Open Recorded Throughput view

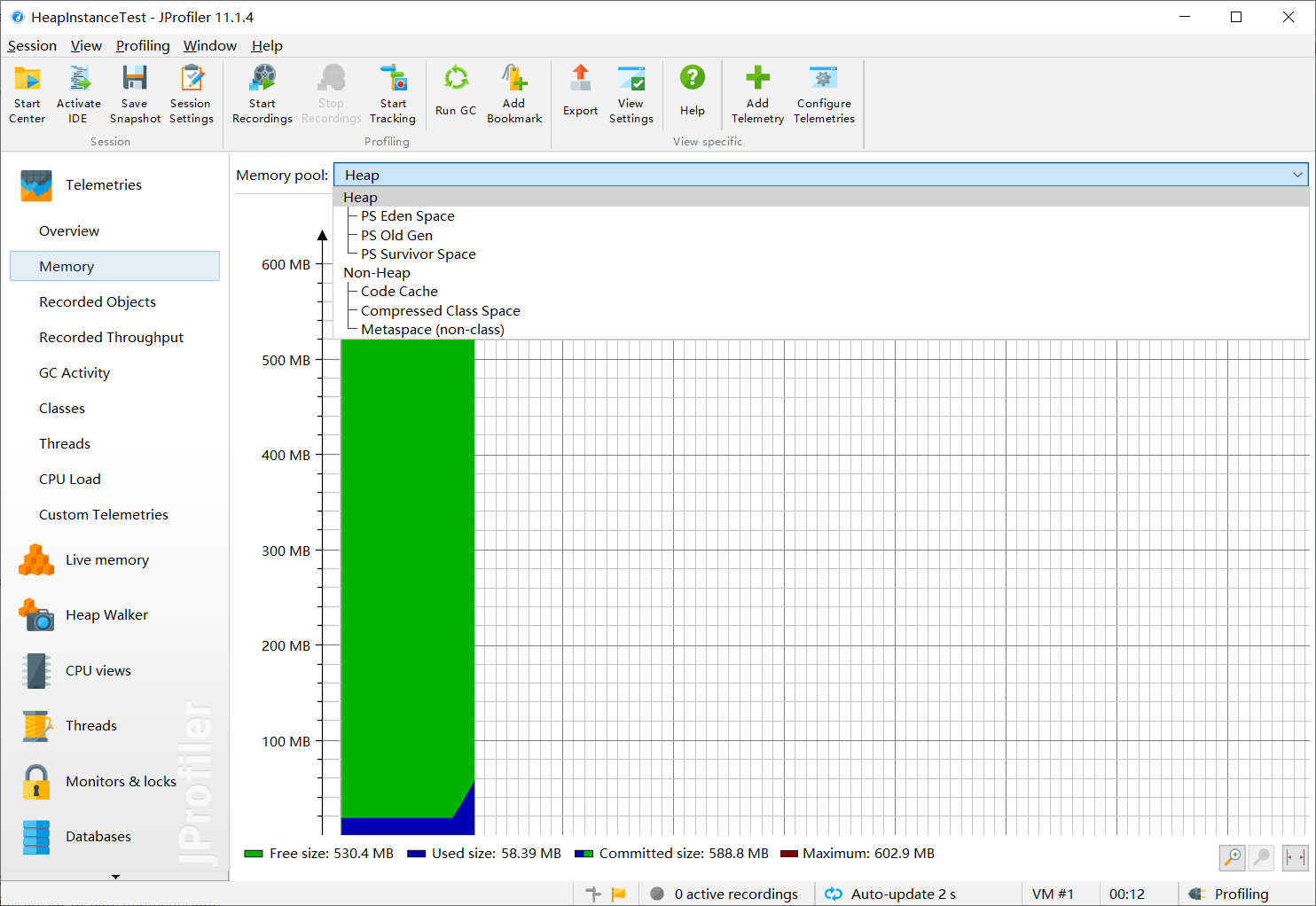tap(114, 337)
